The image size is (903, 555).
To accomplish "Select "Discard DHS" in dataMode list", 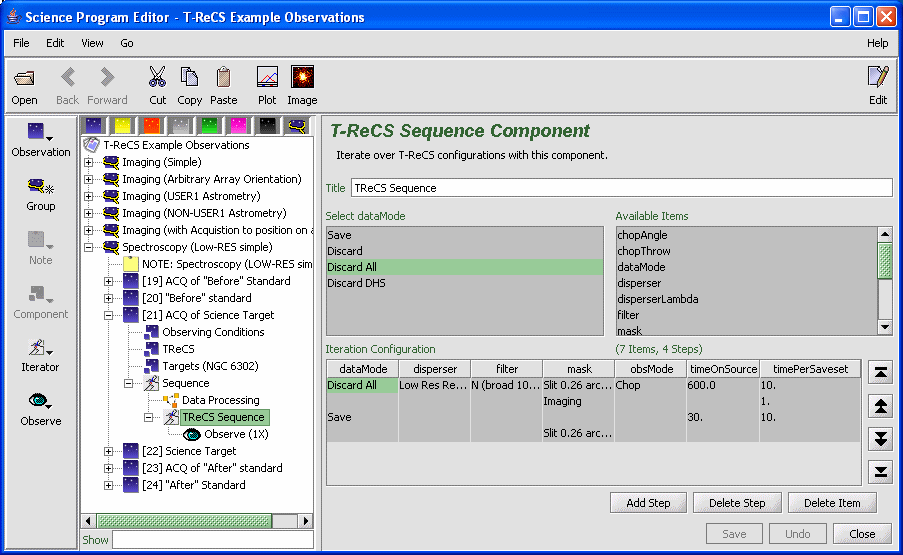I will 465,283.
